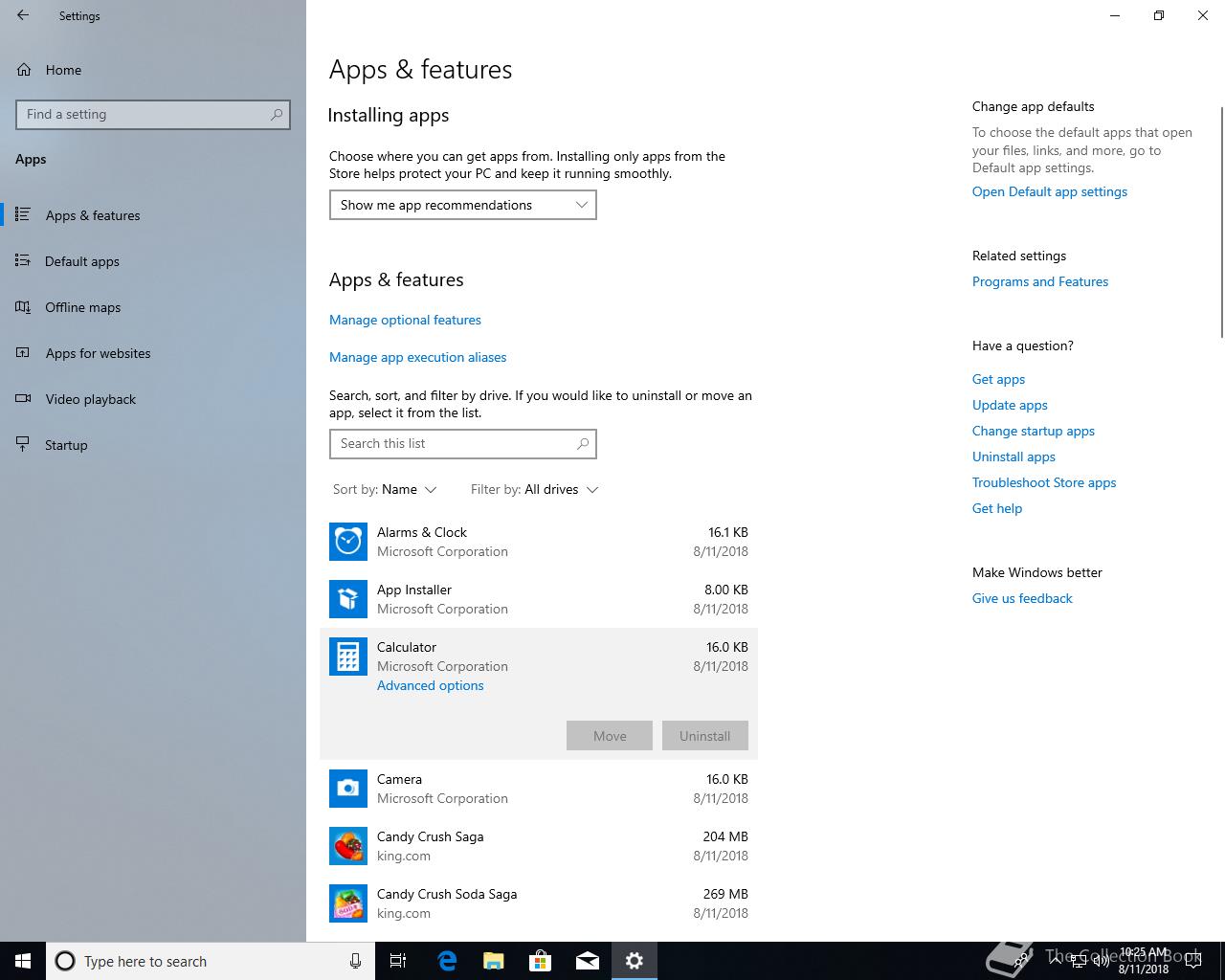
Task: Select Candy Crush Saga app name
Action: click(431, 836)
